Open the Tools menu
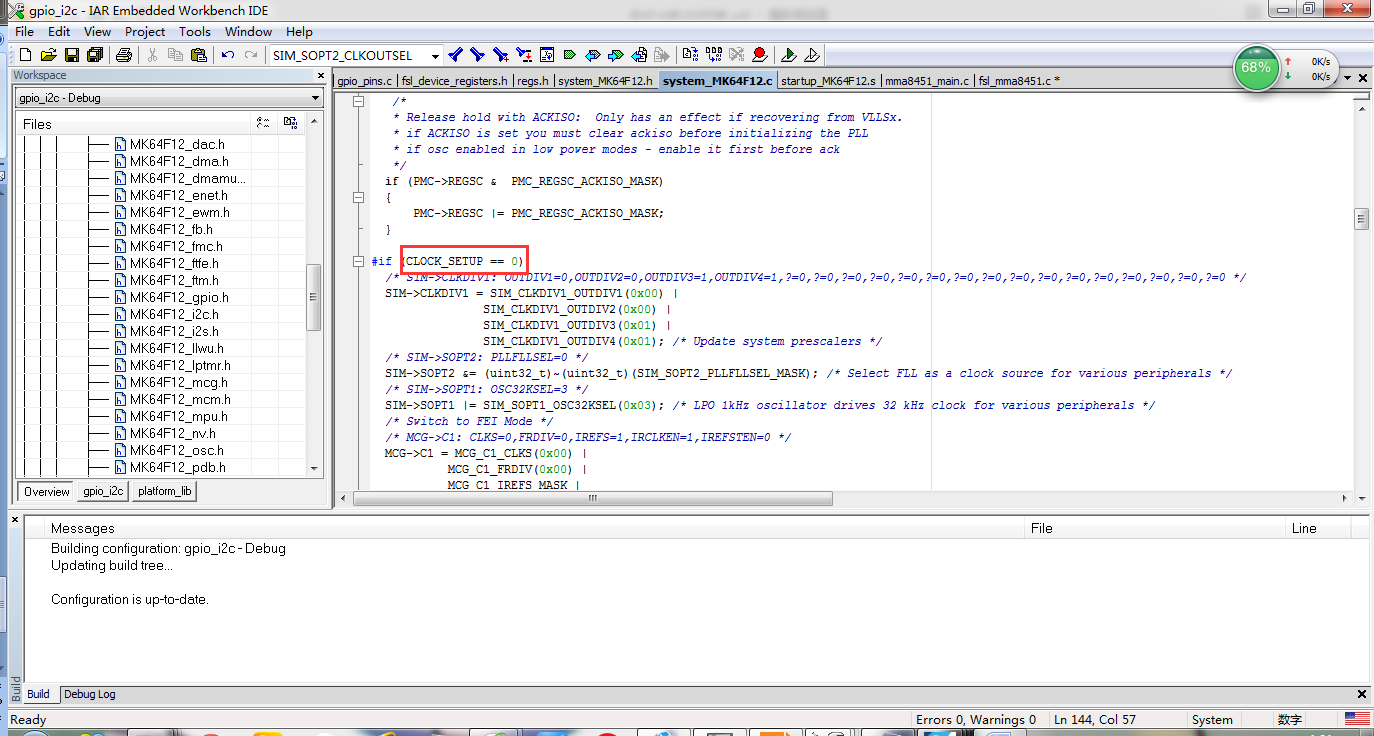1374x736 pixels. [195, 31]
